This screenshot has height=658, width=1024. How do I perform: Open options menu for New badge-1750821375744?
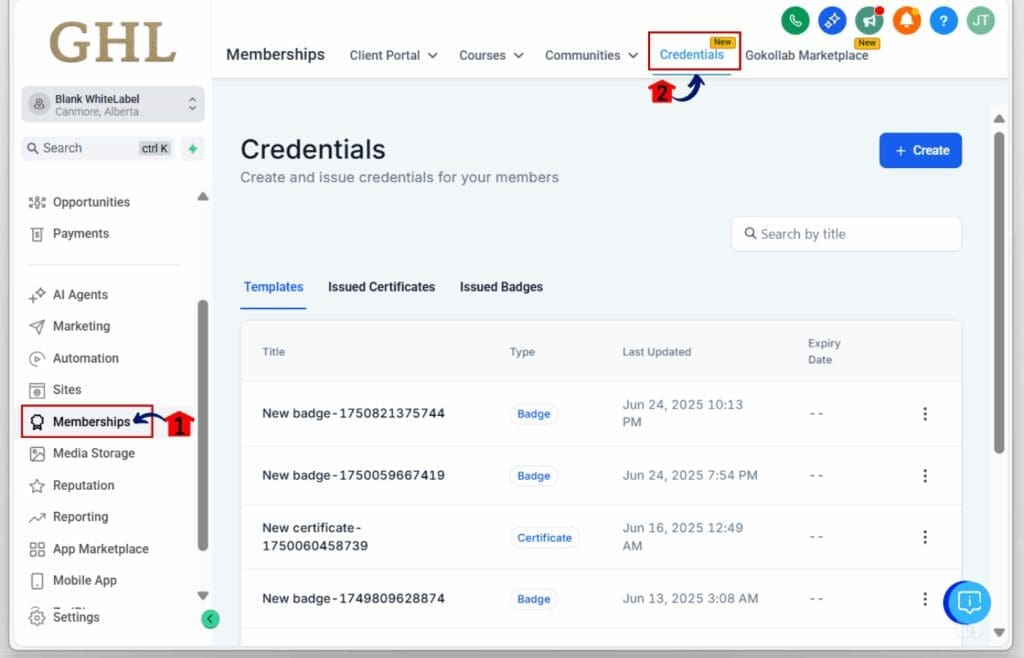pyautogui.click(x=925, y=414)
